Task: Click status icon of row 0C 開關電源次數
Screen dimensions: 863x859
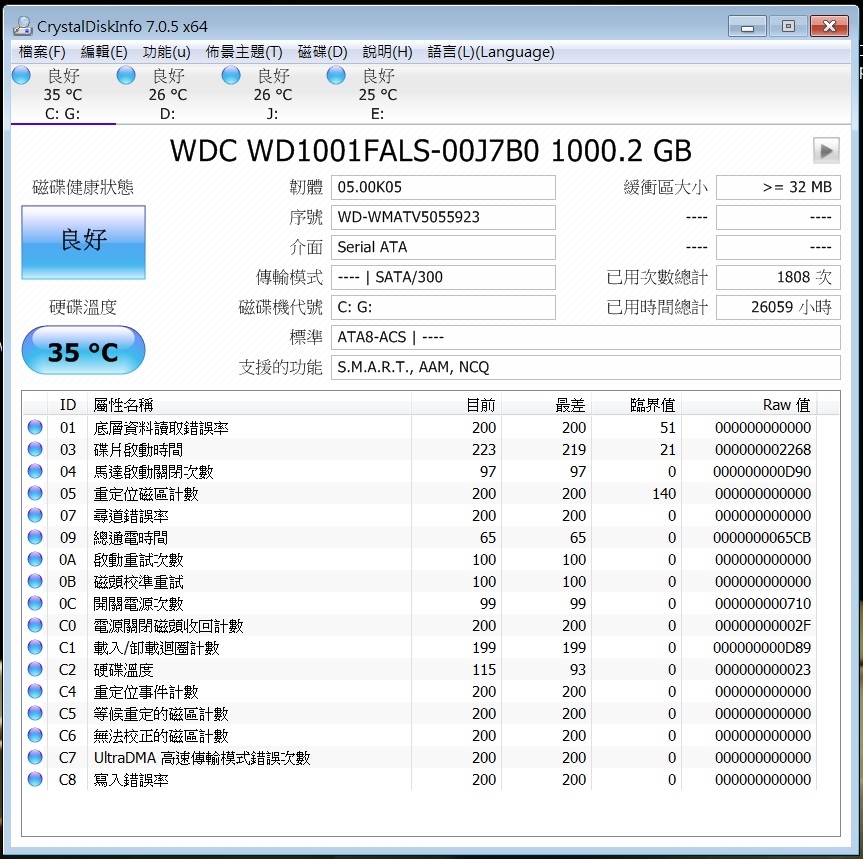Action: (x=35, y=603)
